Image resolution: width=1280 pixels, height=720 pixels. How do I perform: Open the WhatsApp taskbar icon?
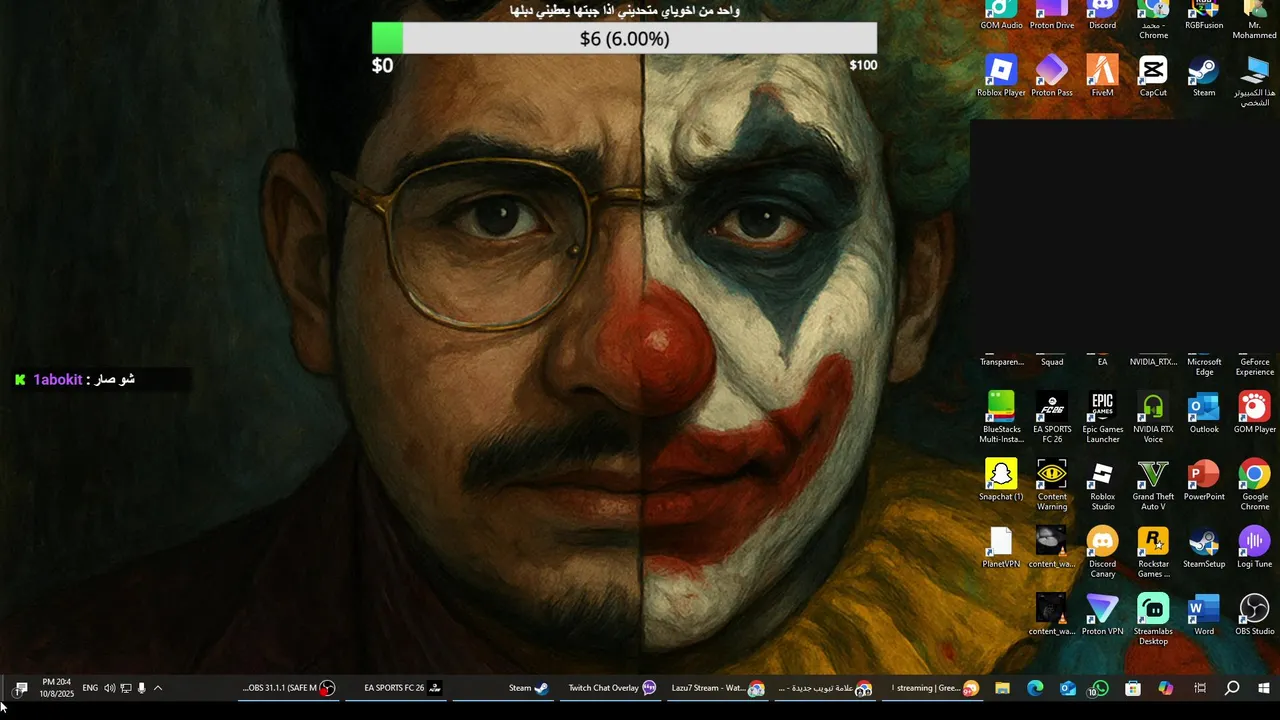[x=1100, y=688]
